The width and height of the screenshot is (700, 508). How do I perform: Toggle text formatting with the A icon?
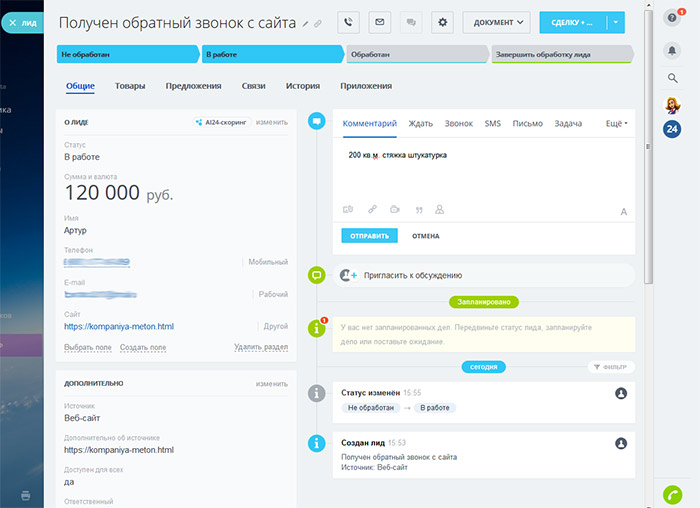[623, 211]
